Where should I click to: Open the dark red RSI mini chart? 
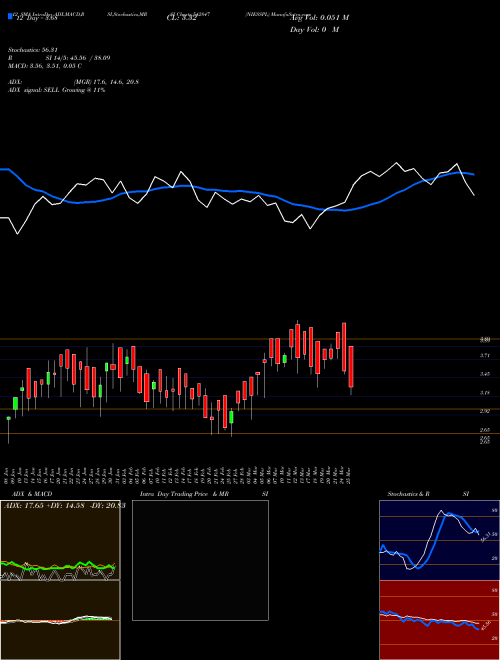(439, 620)
